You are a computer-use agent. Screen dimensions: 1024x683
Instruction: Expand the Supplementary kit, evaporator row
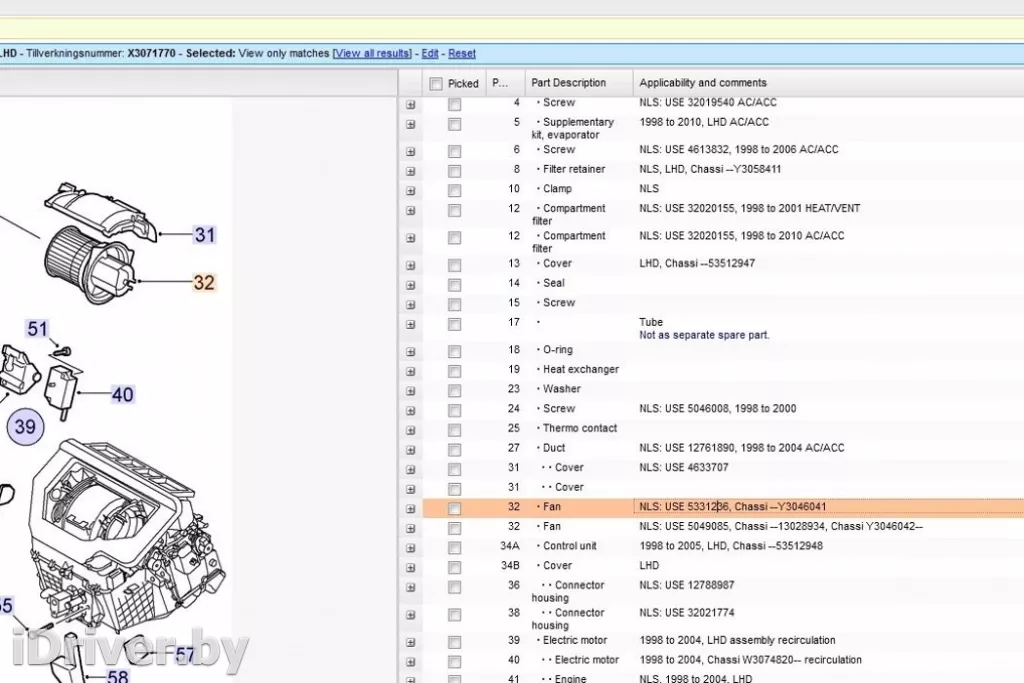pyautogui.click(x=410, y=124)
